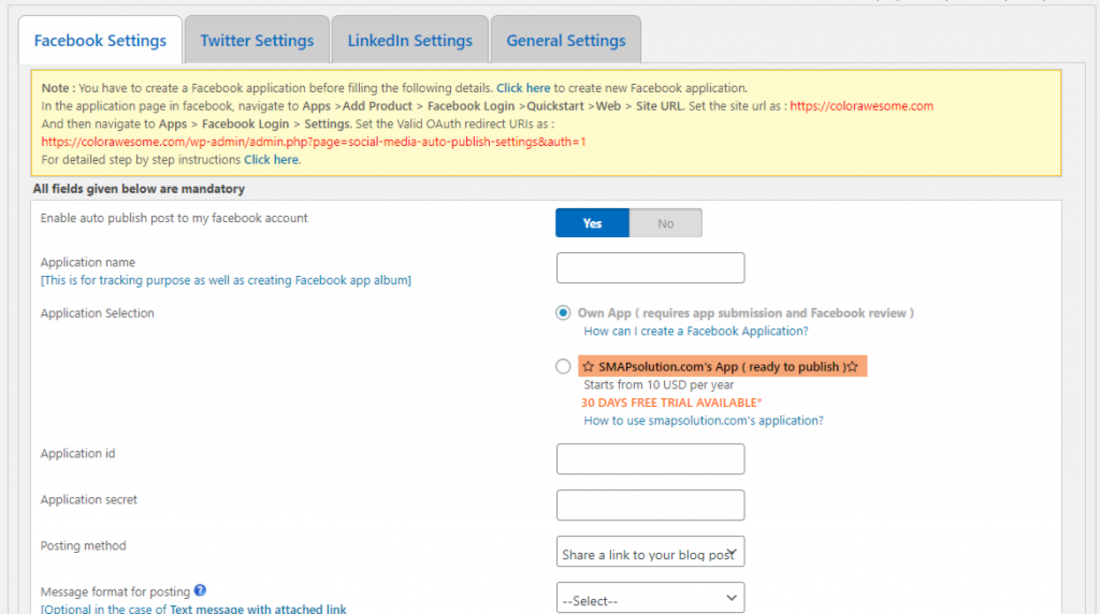Switch to the Twitter Settings tab
The image size is (1100, 614).
(x=257, y=40)
